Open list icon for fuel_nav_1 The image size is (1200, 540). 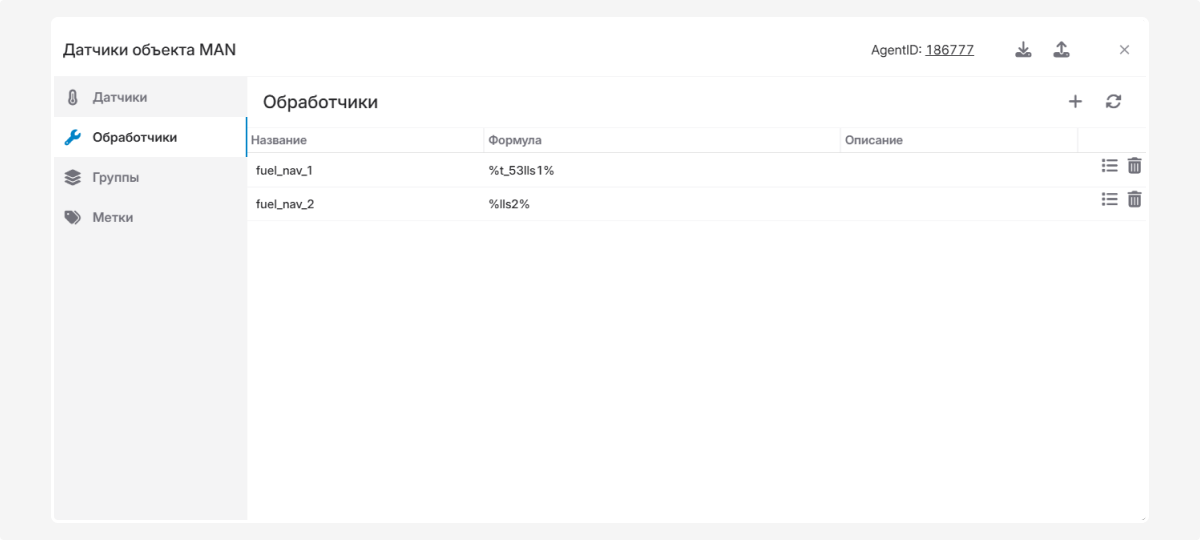point(1109,166)
